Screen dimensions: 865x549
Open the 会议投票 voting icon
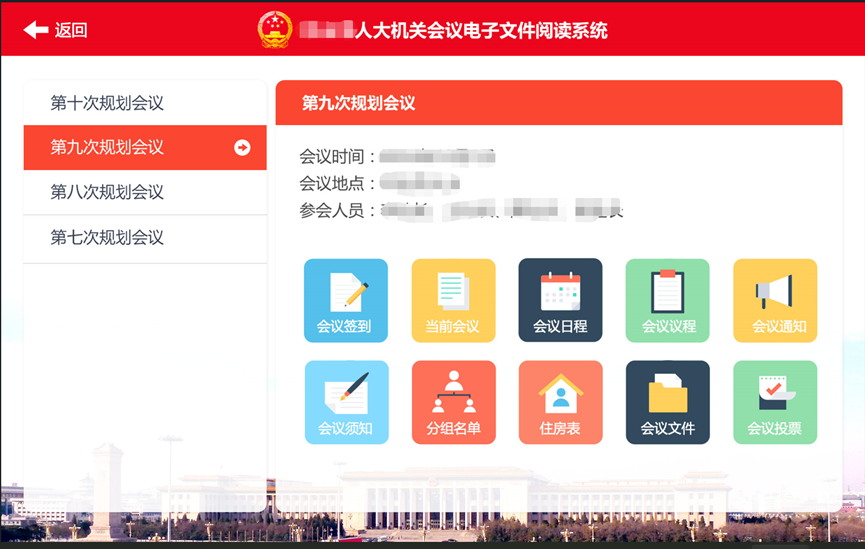pyautogui.click(x=775, y=402)
